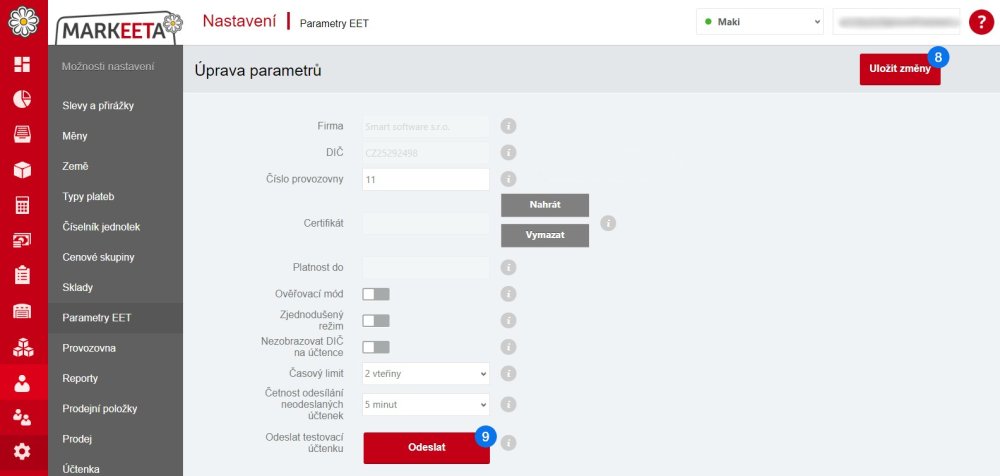Open the Četnost odesílání dropdown showing 5 minut
The image size is (1000, 476).
click(x=425, y=405)
